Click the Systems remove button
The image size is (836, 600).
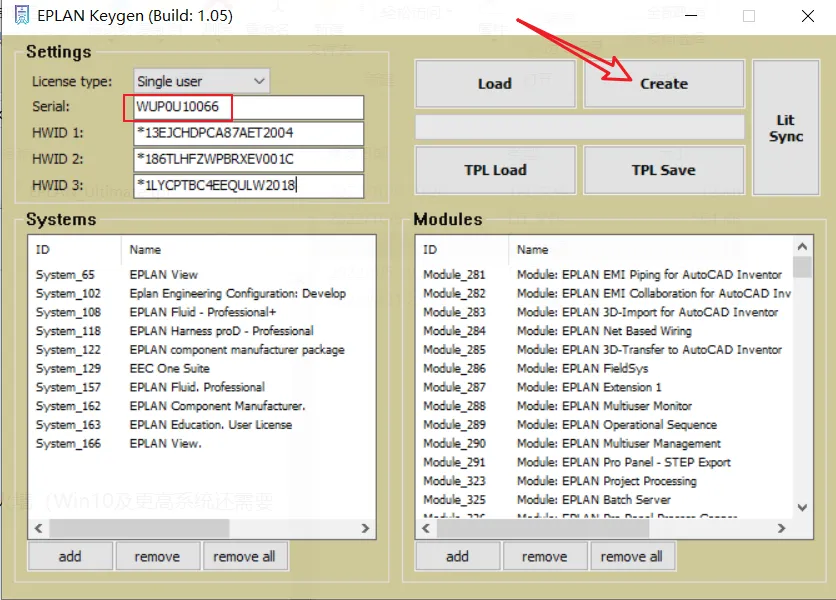[157, 556]
